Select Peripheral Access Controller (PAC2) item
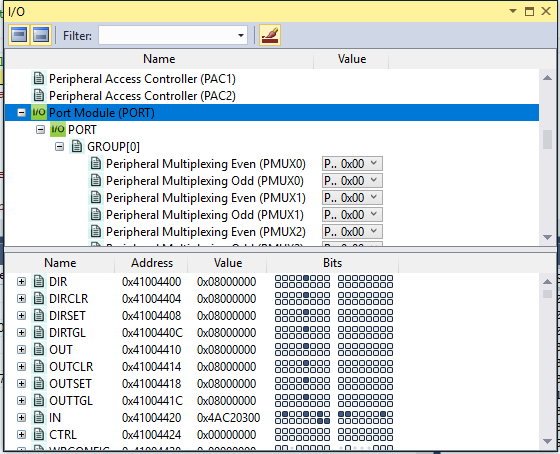The height and width of the screenshot is (454, 560). click(142, 96)
